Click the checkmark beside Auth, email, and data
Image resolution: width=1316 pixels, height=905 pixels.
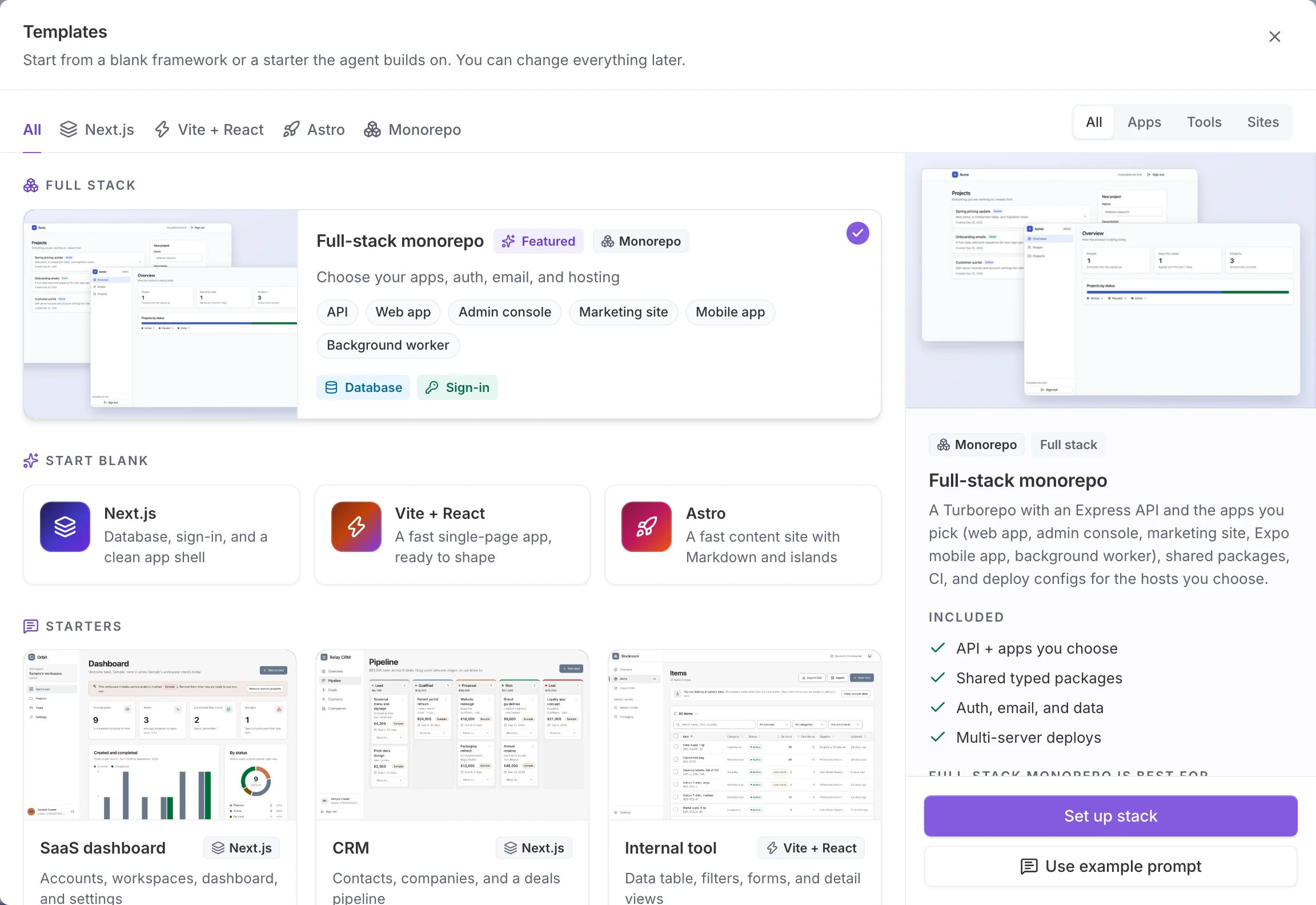937,707
